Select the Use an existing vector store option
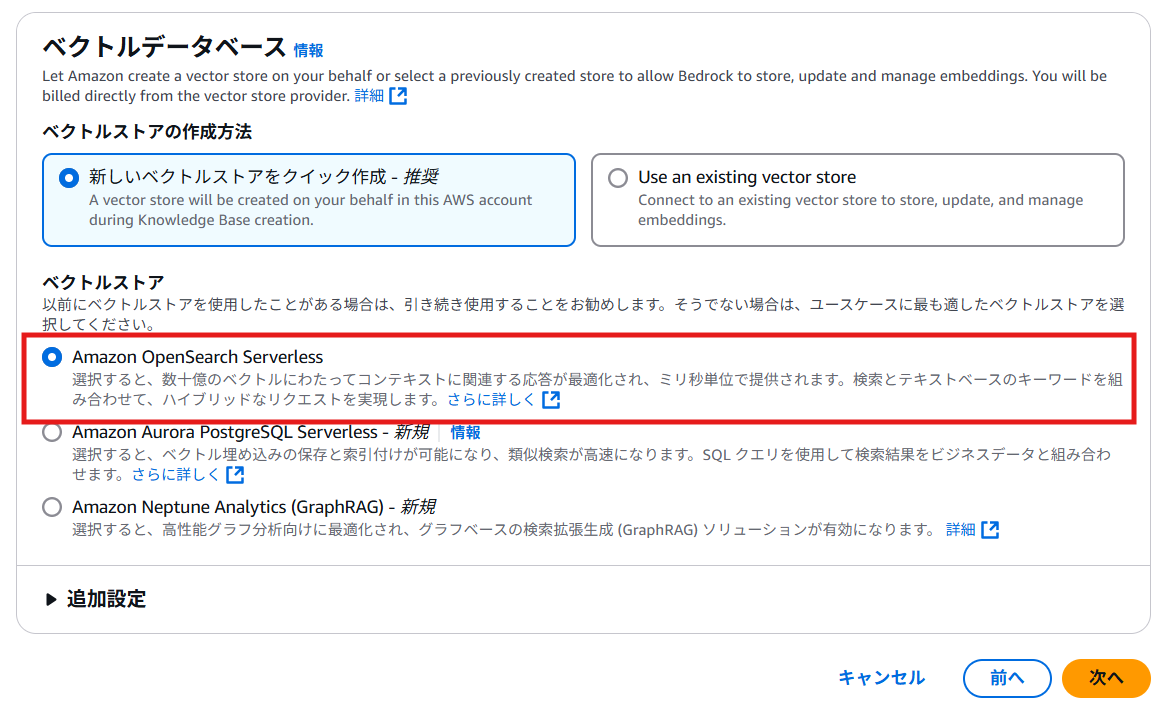Viewport: 1168px width, 703px height. [x=618, y=178]
